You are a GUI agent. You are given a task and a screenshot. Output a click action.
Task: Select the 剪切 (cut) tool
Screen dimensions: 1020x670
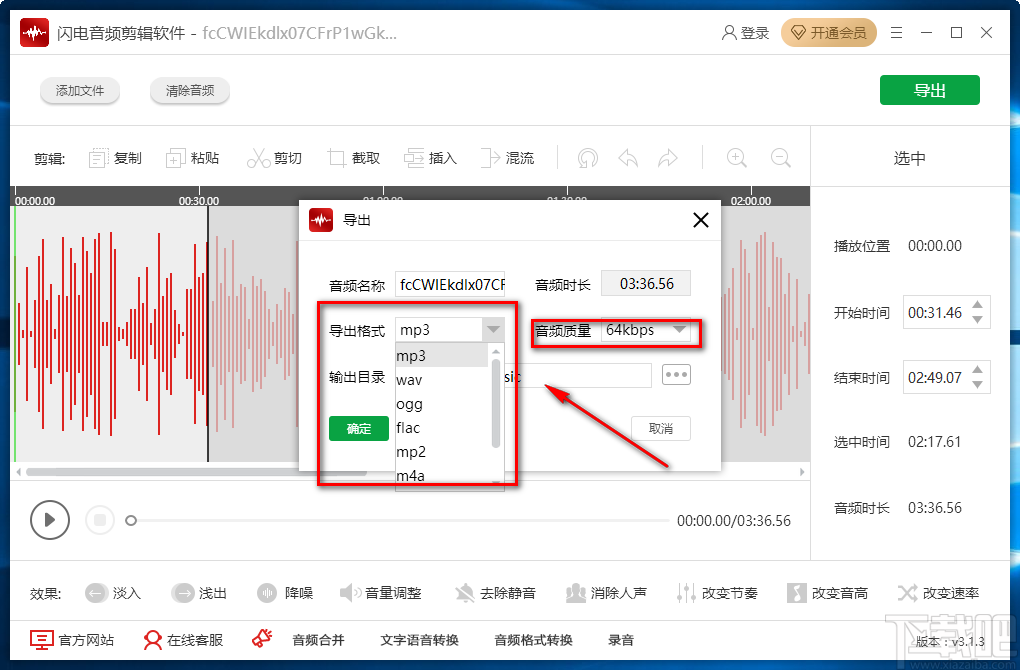click(275, 157)
